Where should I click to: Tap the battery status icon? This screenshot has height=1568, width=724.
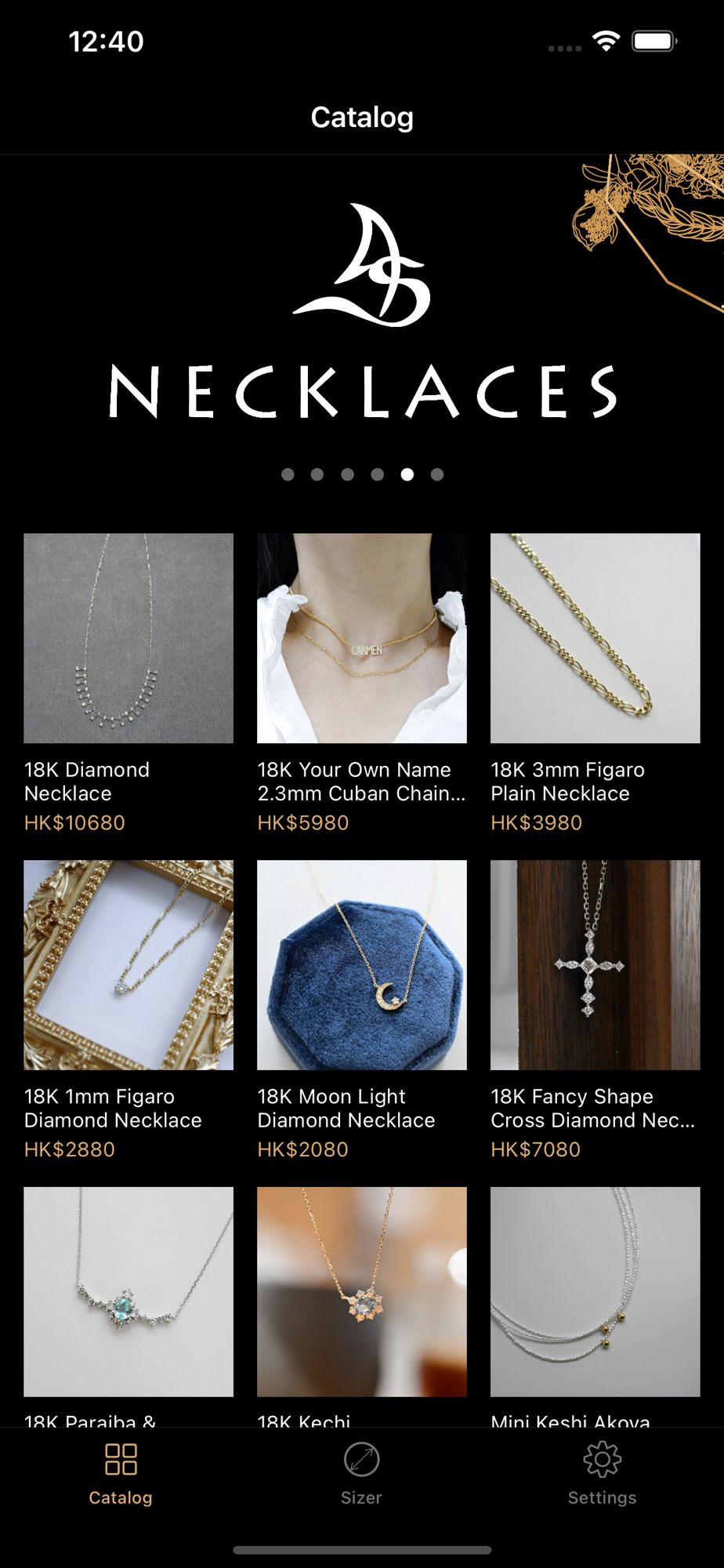(655, 42)
